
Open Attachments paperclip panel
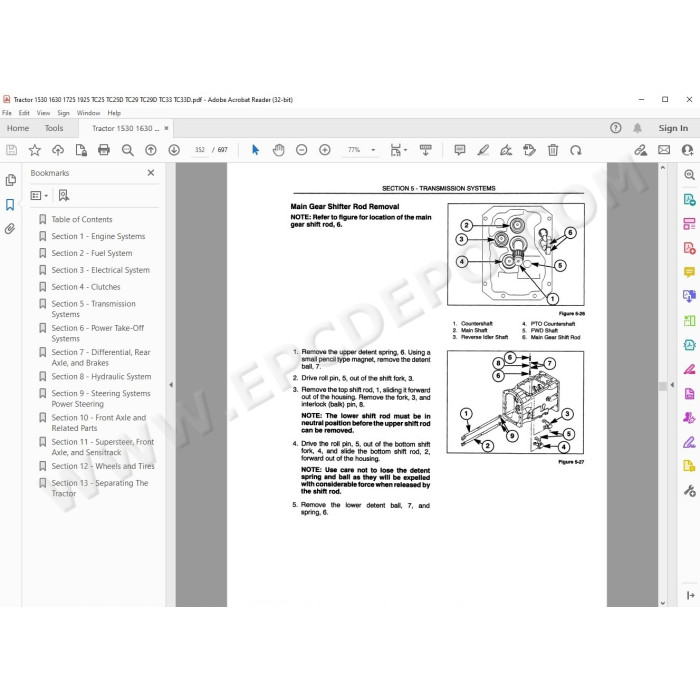(x=10, y=229)
